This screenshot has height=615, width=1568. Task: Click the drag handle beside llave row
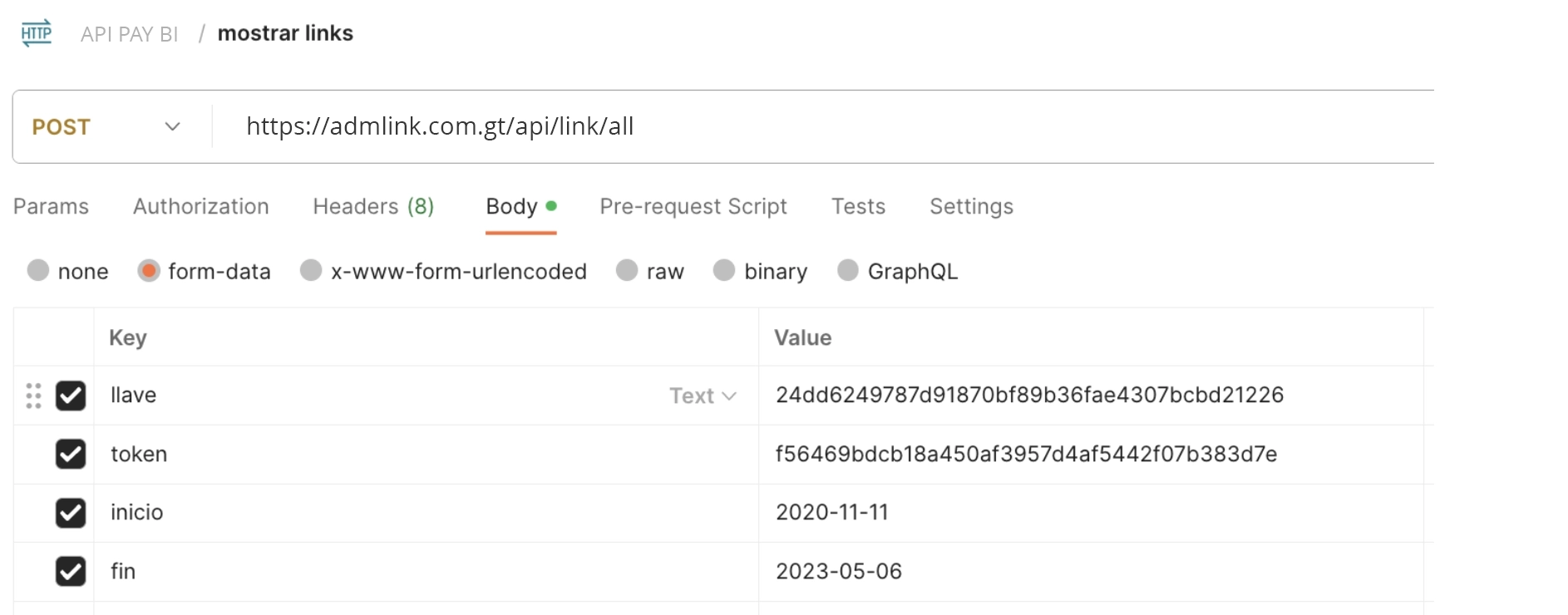[x=33, y=396]
